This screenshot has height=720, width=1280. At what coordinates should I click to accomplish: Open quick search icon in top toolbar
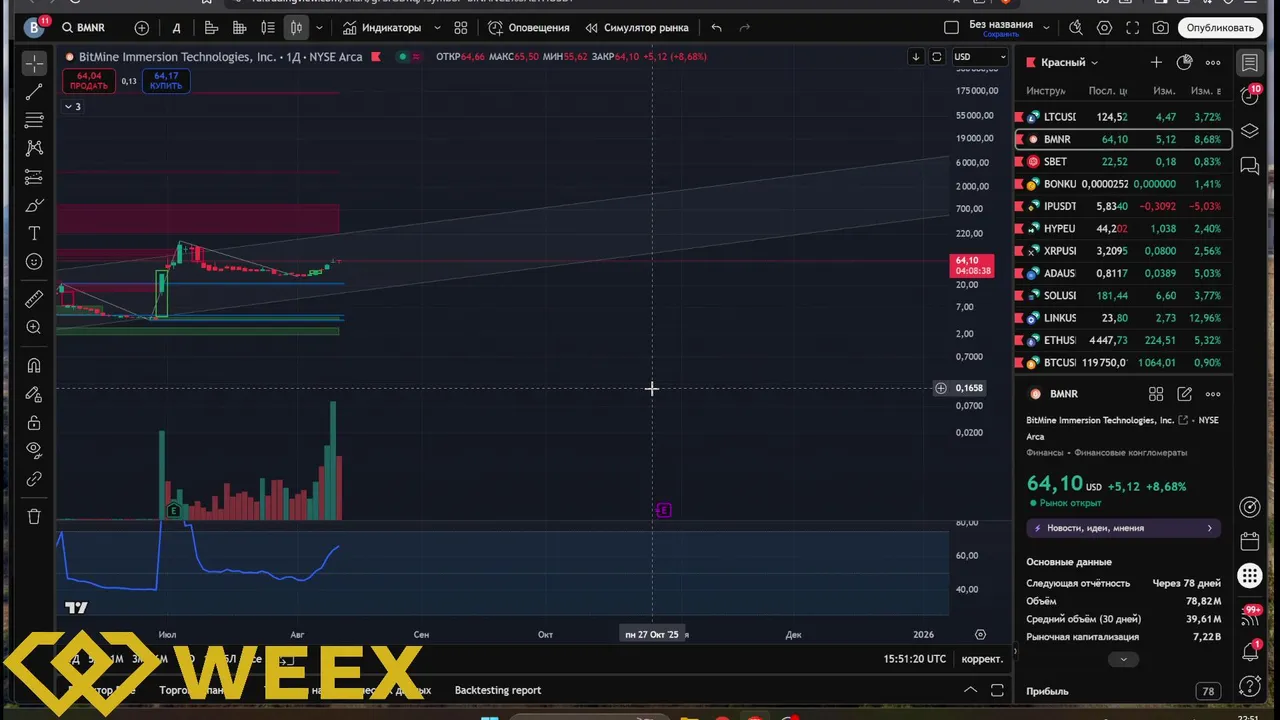coord(1076,28)
